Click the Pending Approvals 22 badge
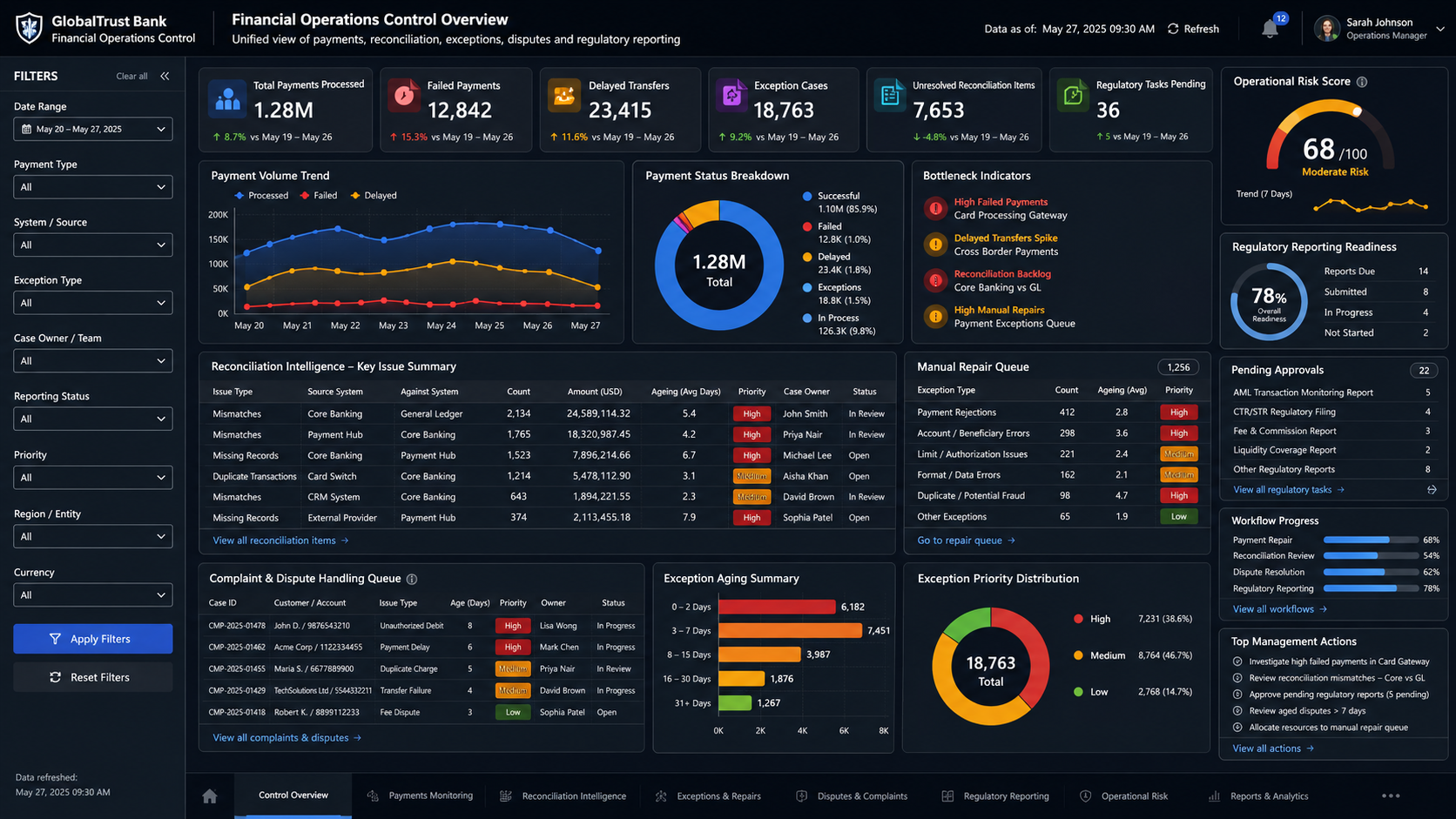This screenshot has width=1456, height=819. [x=1424, y=371]
